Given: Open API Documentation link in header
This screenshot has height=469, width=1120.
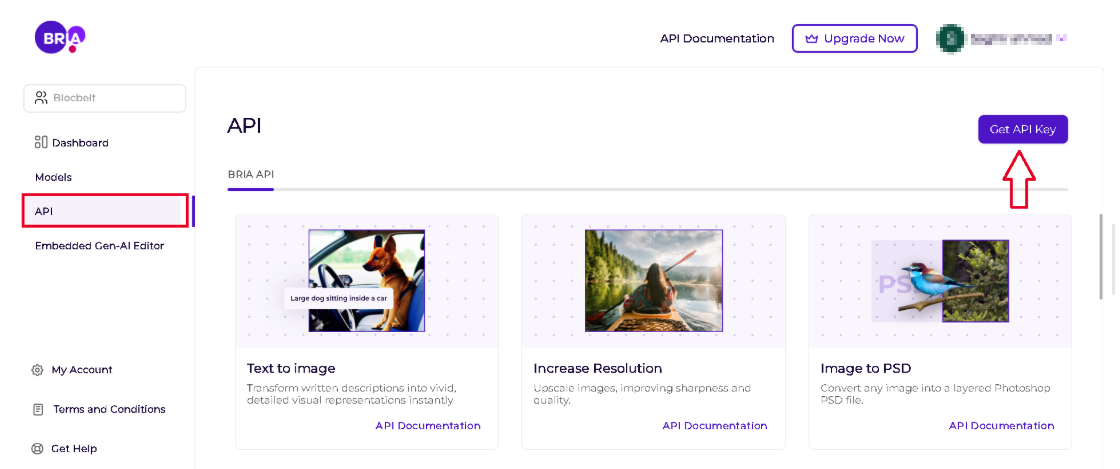Looking at the screenshot, I should click(717, 39).
